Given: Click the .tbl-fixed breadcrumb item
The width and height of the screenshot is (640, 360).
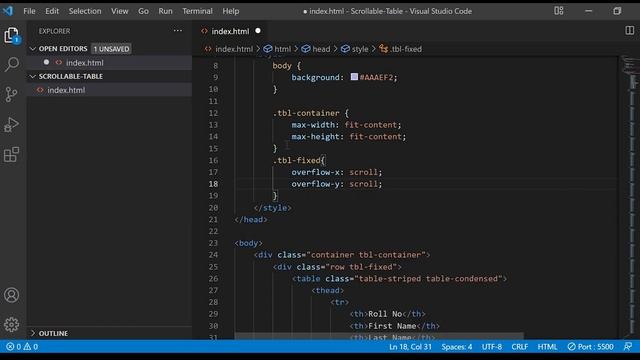Looking at the screenshot, I should (x=400, y=49).
